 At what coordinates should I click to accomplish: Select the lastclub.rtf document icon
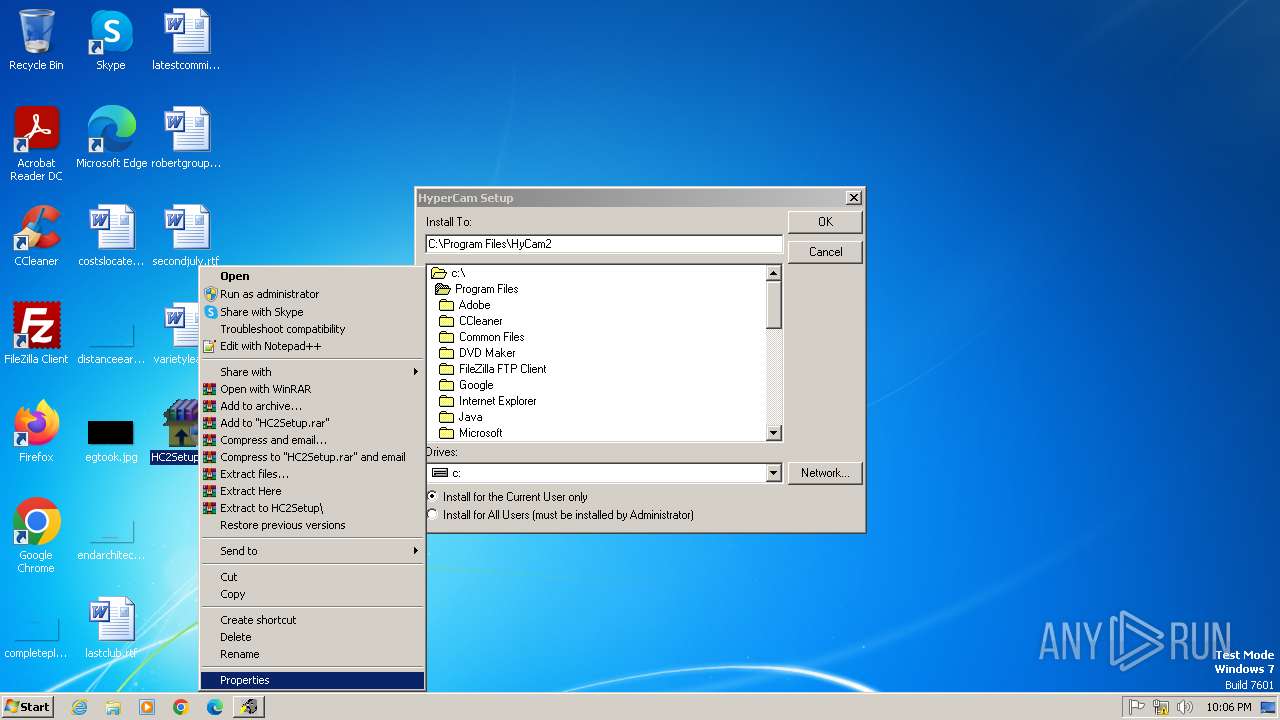(x=111, y=628)
